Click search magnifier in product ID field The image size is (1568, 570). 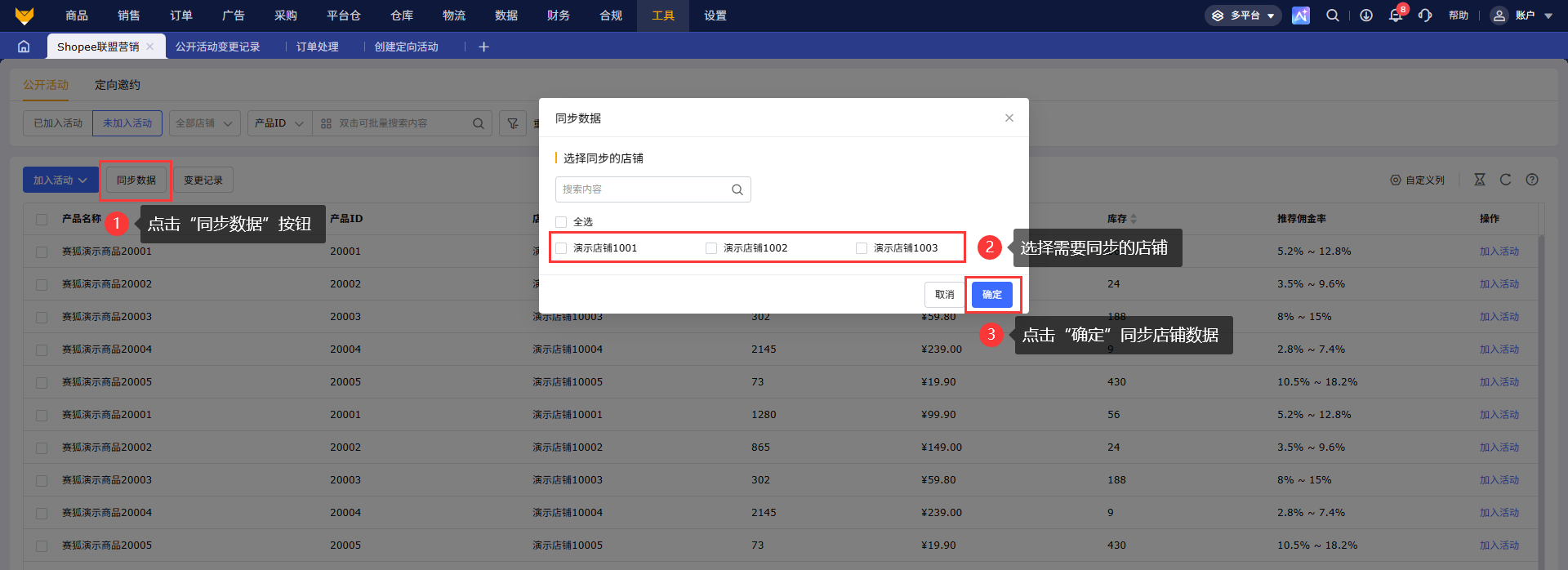tap(479, 123)
